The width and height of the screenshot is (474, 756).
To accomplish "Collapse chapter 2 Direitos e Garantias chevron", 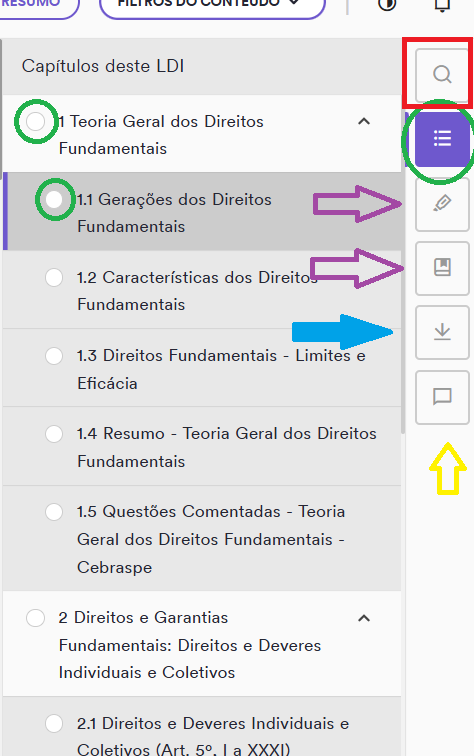I will click(x=364, y=618).
